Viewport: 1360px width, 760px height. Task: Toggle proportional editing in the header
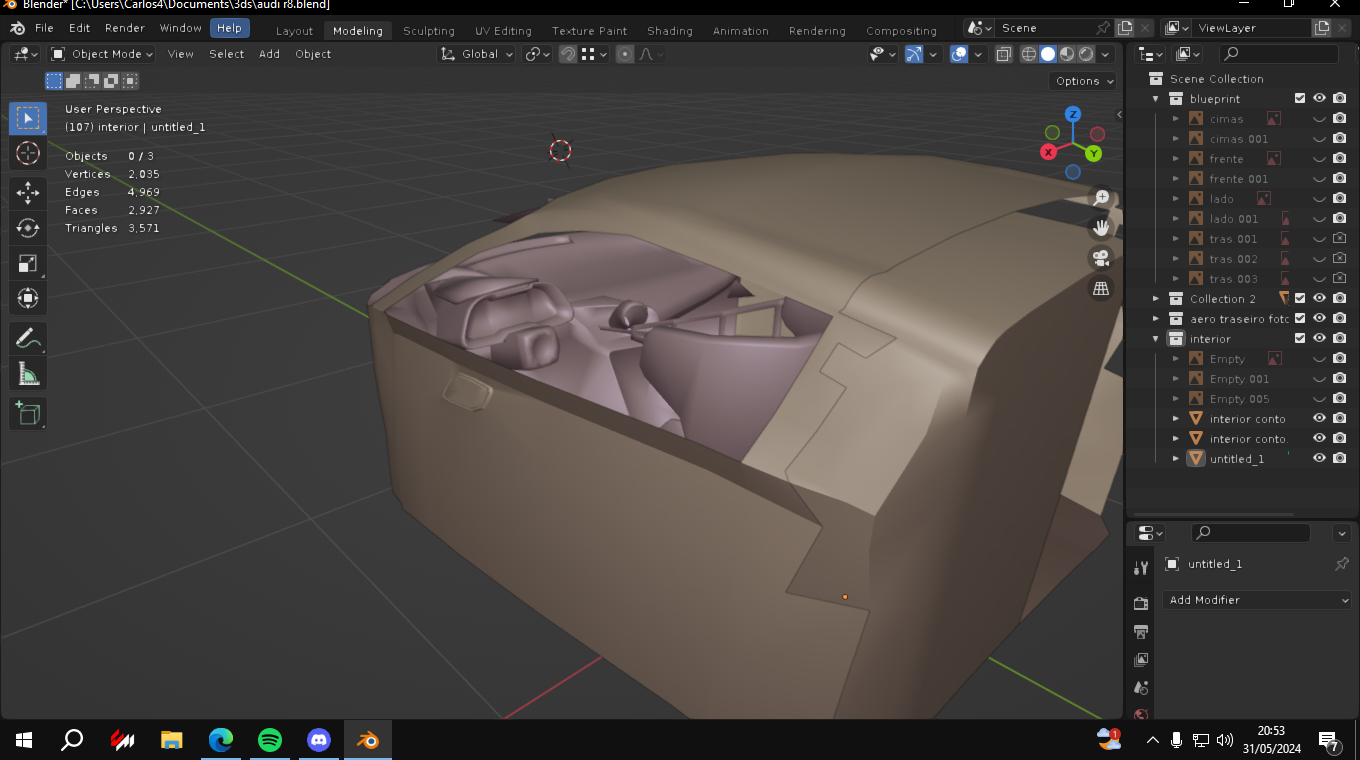click(625, 54)
